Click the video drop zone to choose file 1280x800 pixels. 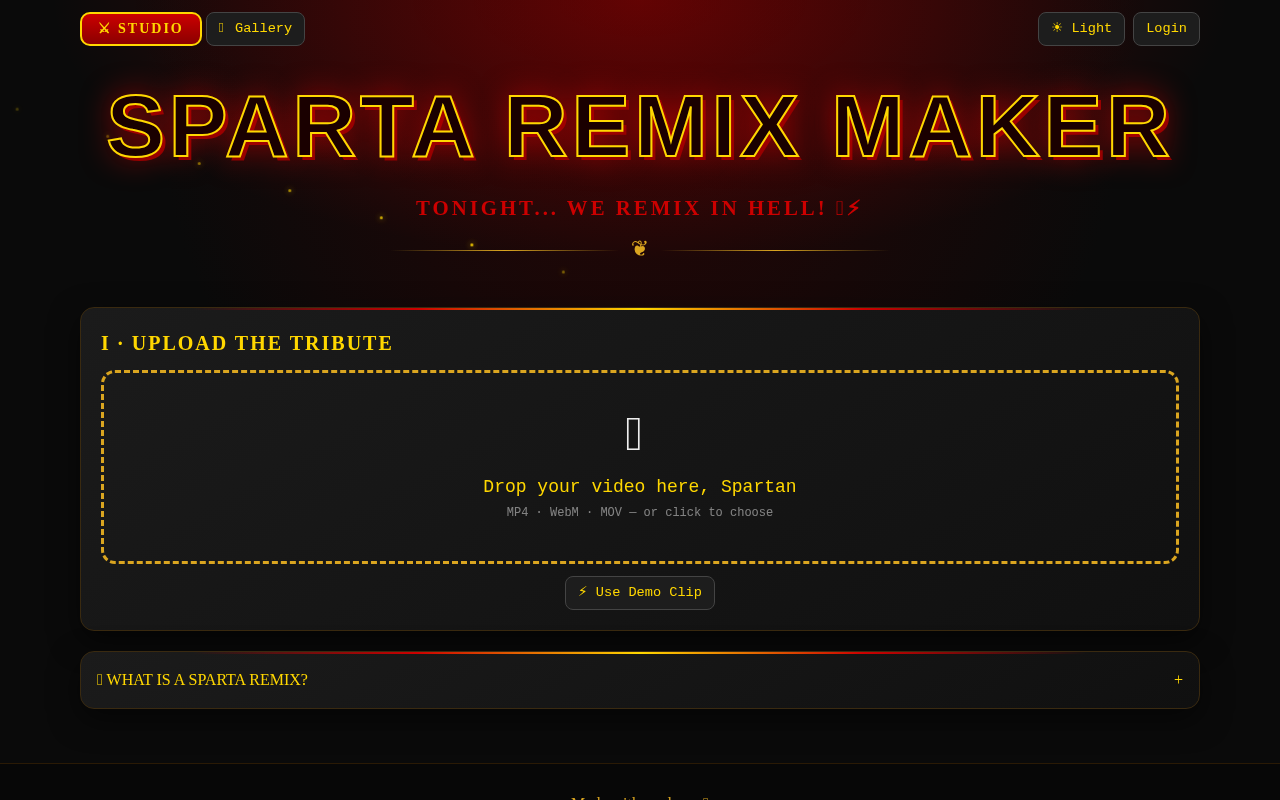tap(640, 467)
